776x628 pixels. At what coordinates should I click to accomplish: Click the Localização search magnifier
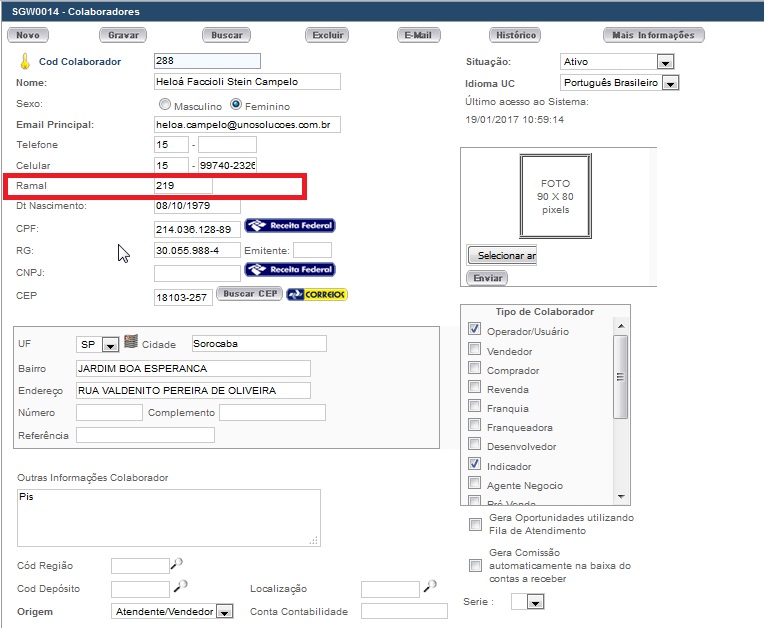(431, 586)
